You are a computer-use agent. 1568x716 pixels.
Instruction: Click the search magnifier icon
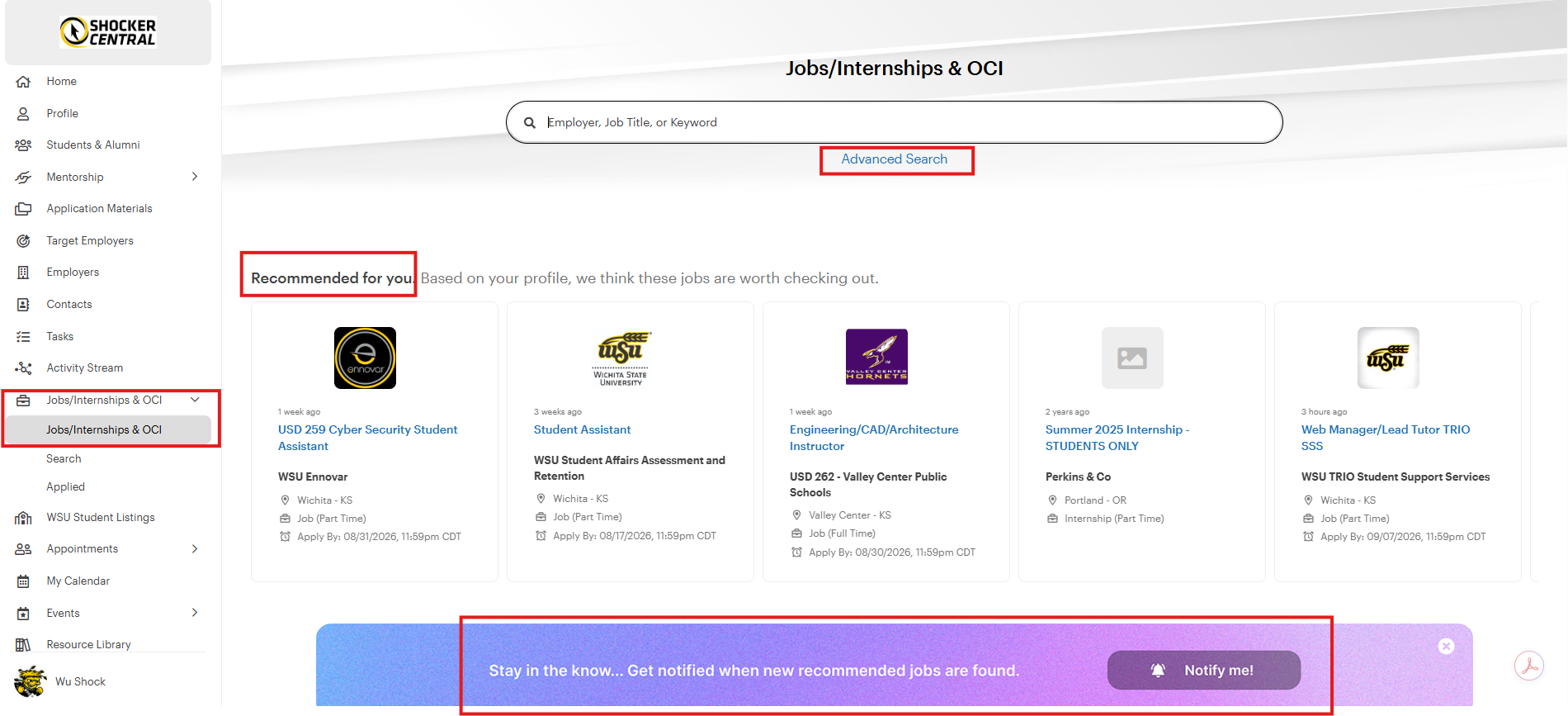pyautogui.click(x=530, y=123)
